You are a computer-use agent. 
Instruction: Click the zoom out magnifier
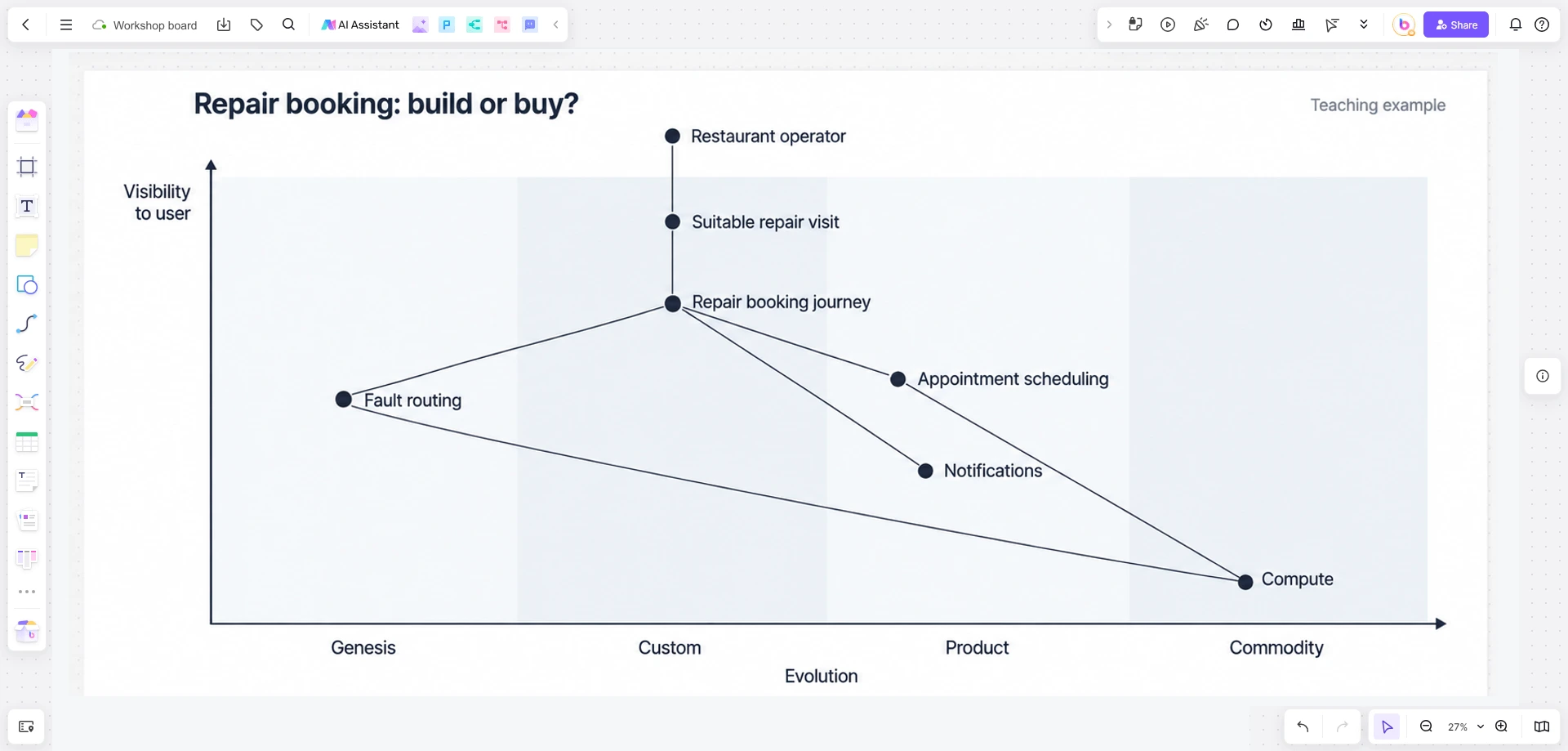[x=1426, y=726]
